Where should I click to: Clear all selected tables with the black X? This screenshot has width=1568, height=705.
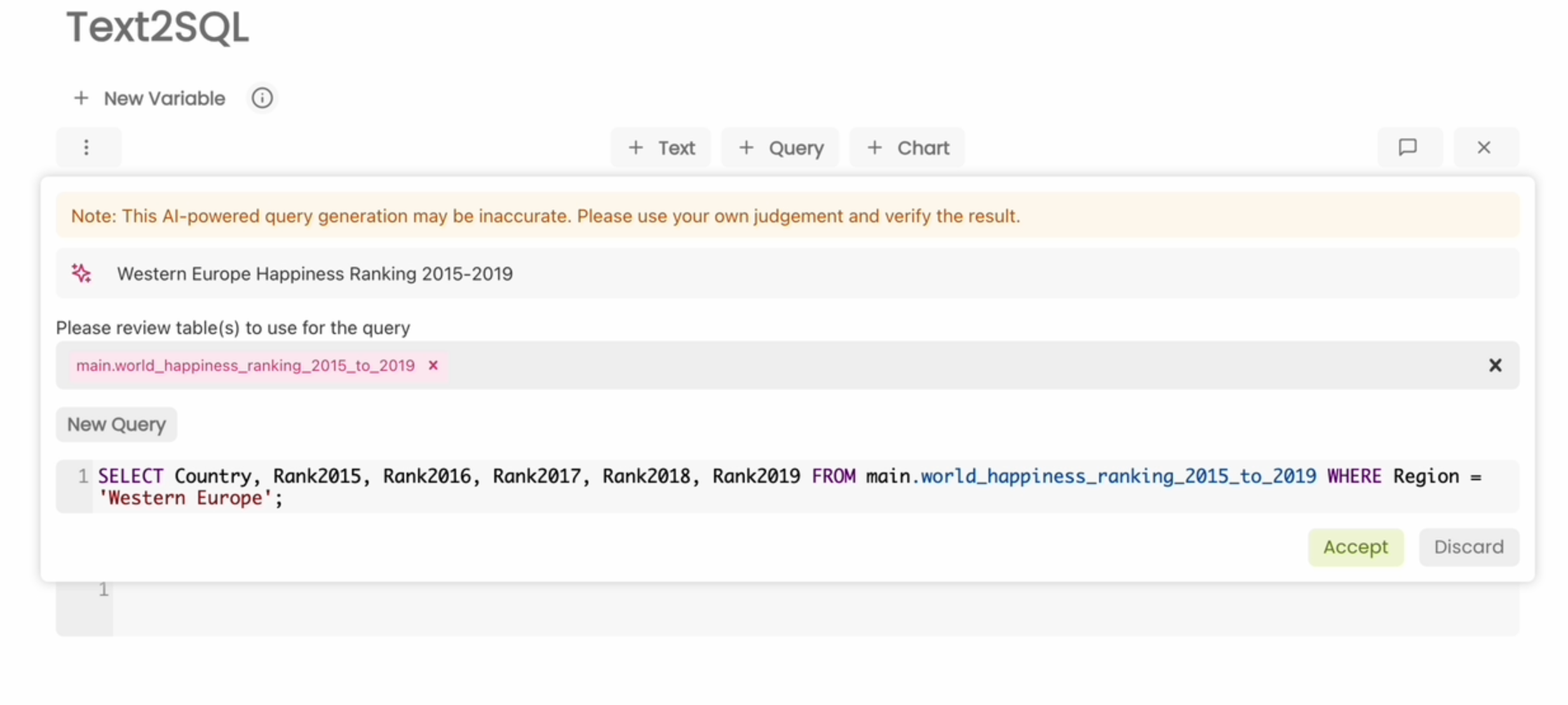(1495, 365)
